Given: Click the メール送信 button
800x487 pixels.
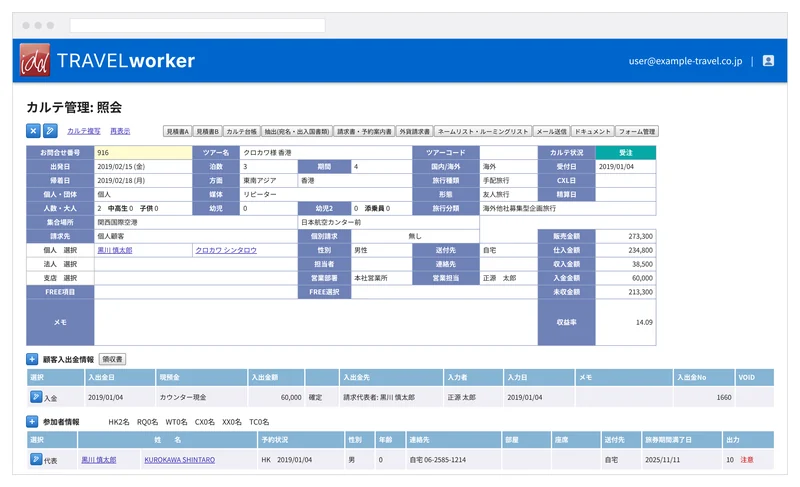Looking at the screenshot, I should [551, 132].
